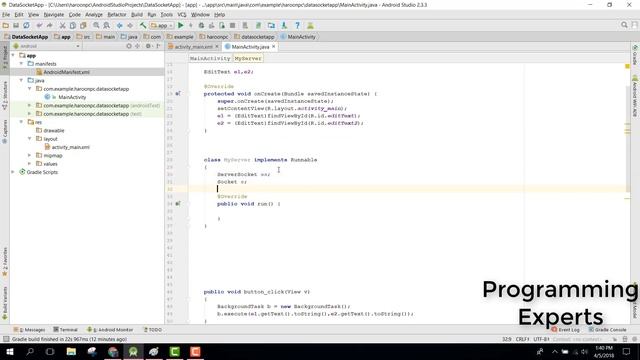Close the MainActivity.java editor tab
Image resolution: width=640 pixels, height=360 pixels.
(x=274, y=47)
